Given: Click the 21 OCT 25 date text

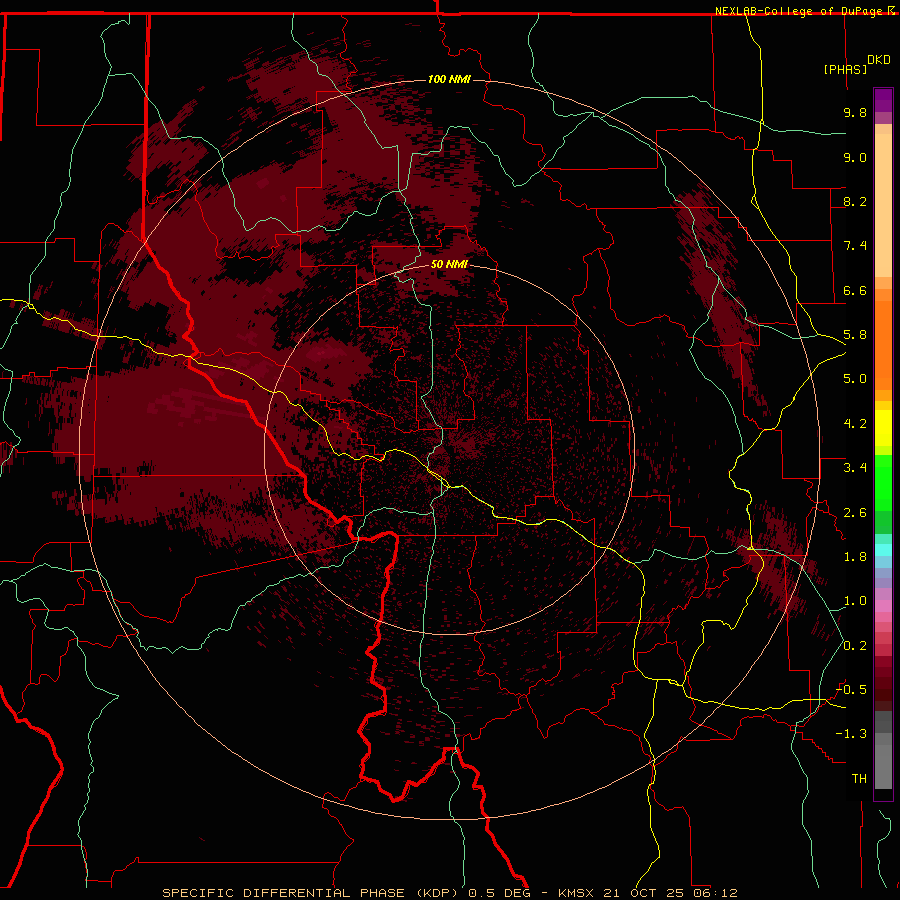Looking at the screenshot, I should pos(642,893).
